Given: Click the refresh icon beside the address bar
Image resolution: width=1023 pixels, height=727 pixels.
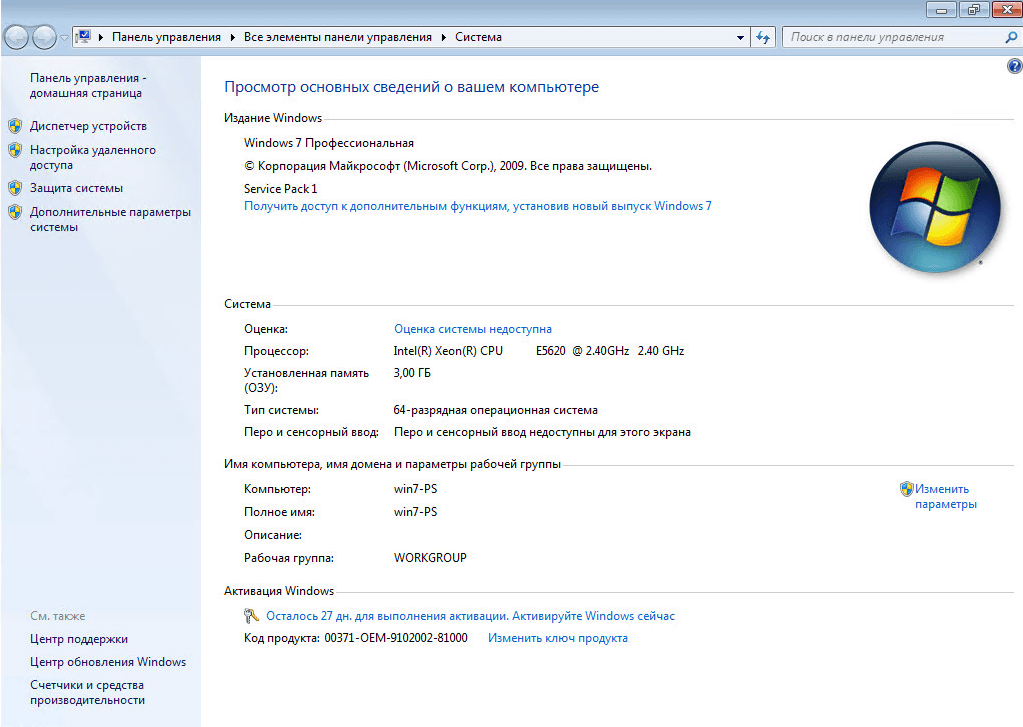Looking at the screenshot, I should (x=764, y=37).
